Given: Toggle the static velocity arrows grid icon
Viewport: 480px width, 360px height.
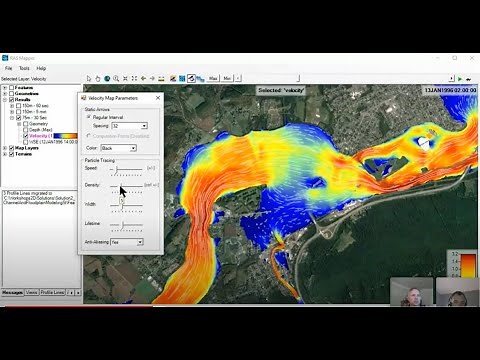Looking at the screenshot, I should tap(182, 79).
